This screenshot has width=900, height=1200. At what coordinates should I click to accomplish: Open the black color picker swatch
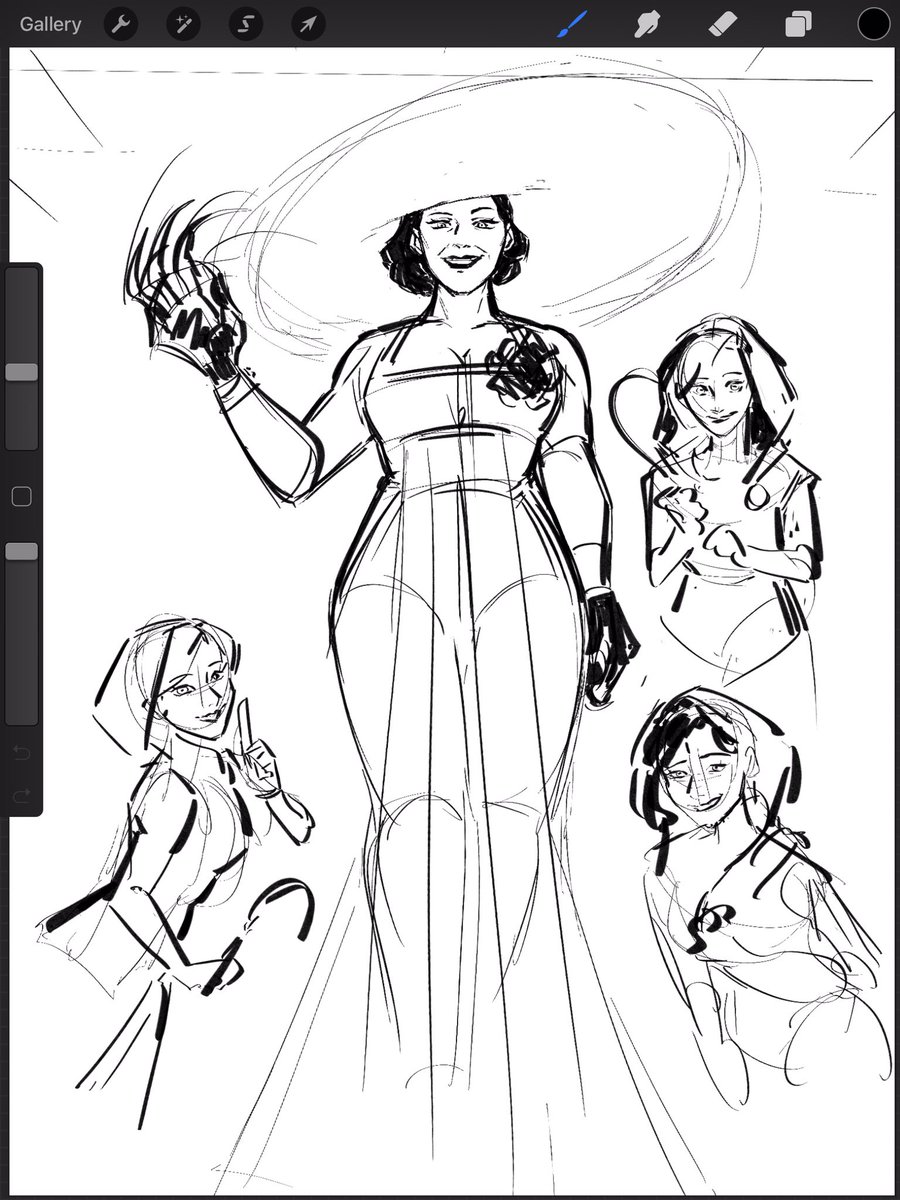(873, 24)
